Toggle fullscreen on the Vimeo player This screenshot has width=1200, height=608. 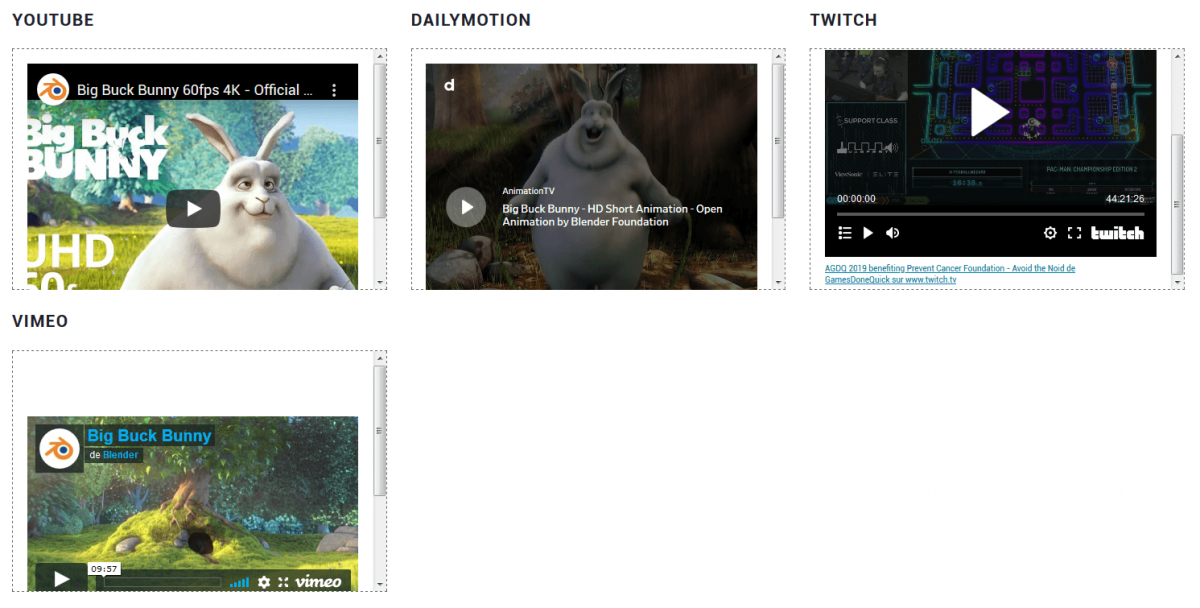coord(283,582)
